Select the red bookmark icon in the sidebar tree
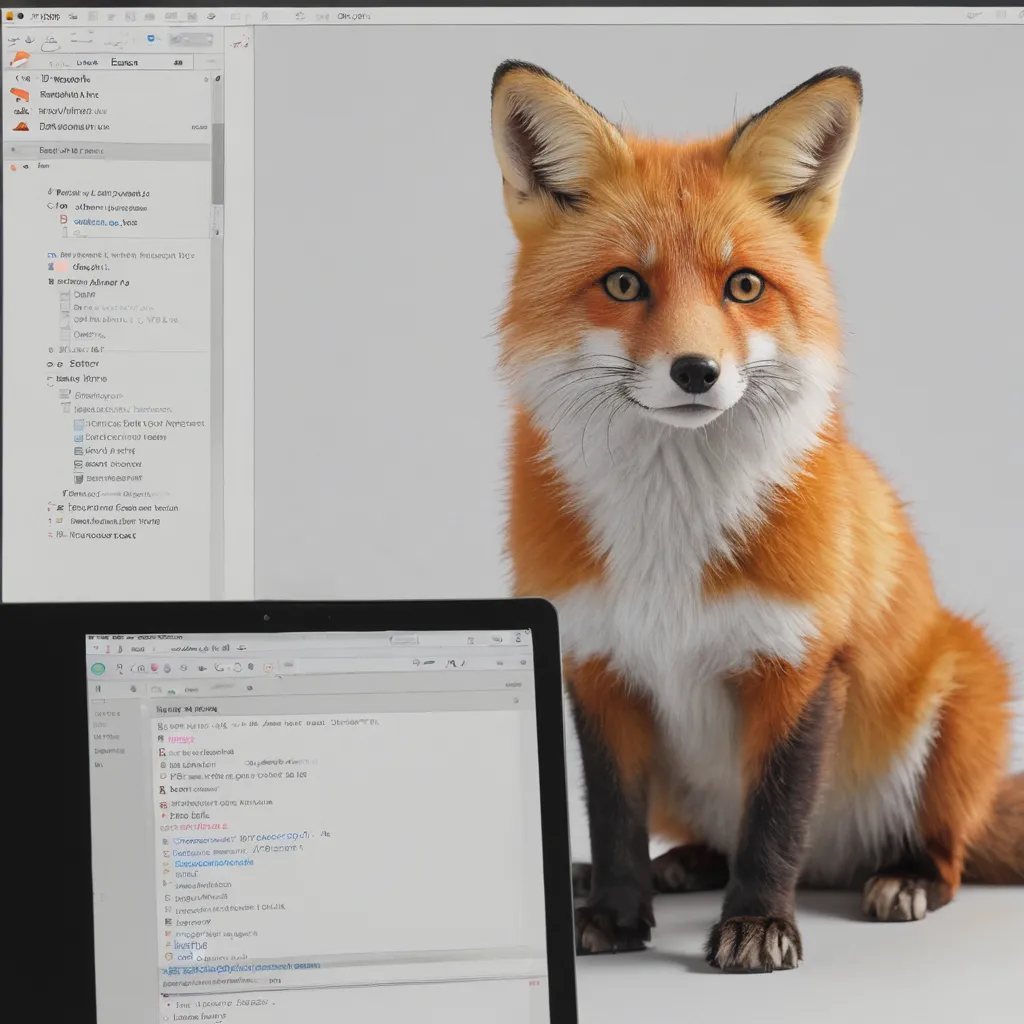Screen dimensions: 1024x1024 coord(61,219)
